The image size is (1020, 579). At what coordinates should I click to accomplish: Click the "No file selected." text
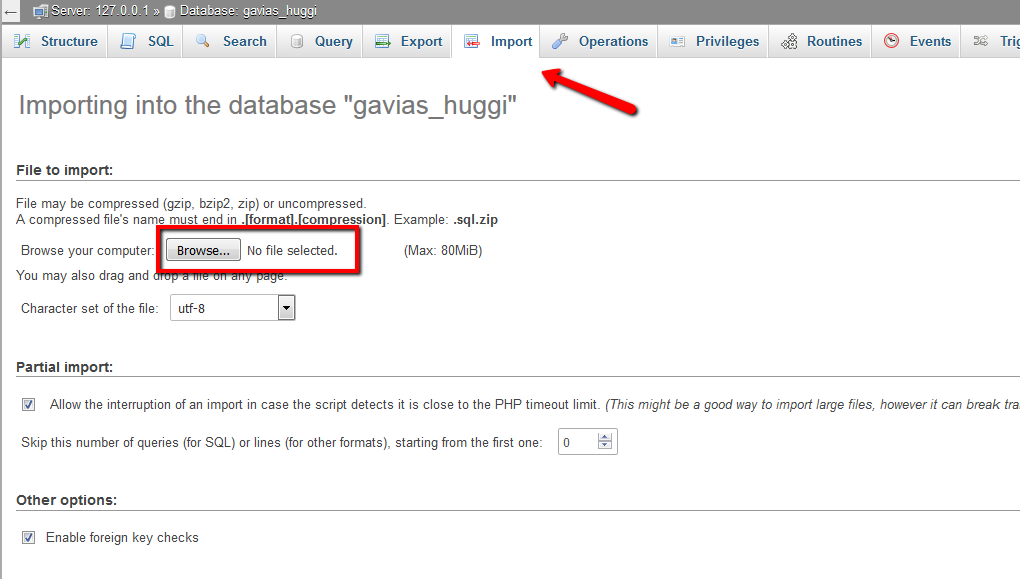pos(292,250)
